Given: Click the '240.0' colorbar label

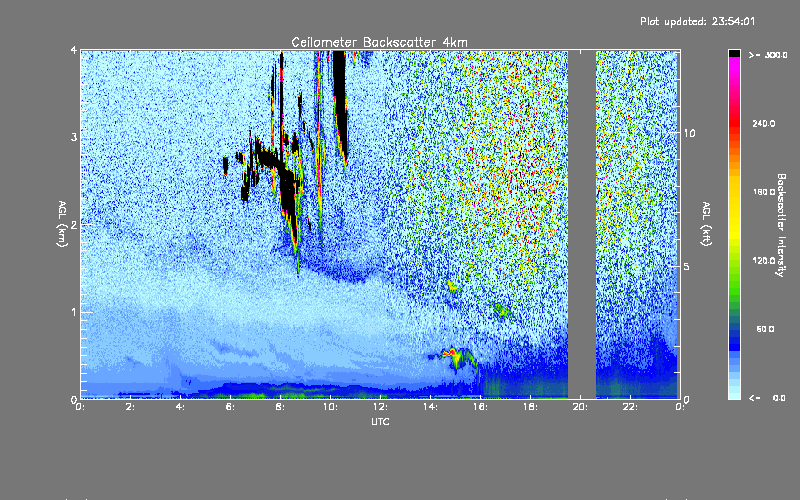Looking at the screenshot, I should tap(764, 123).
